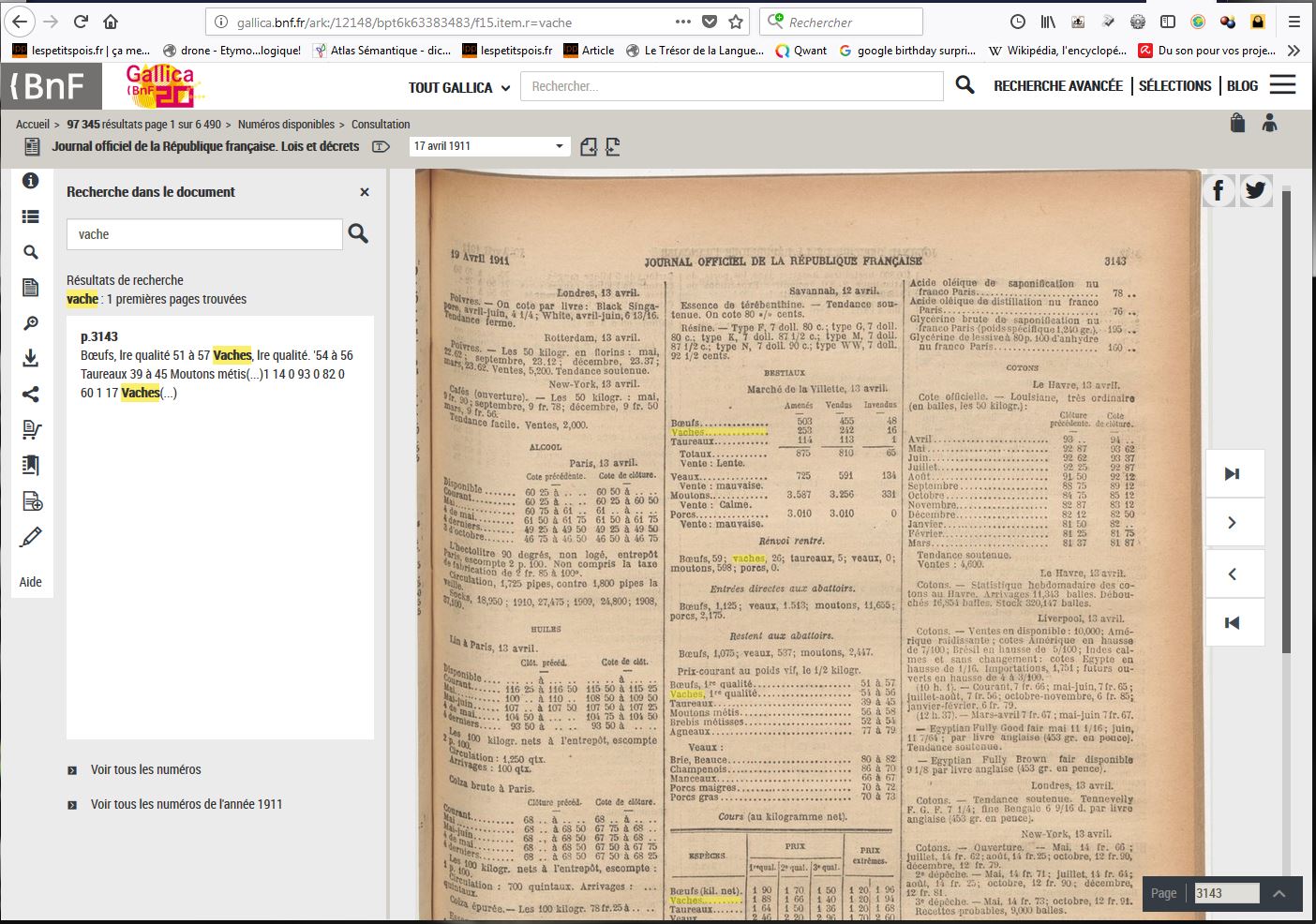Viewport: 1316px width, 924px height.
Task: Toggle Firefox sidebar view from the toolbar
Action: pyautogui.click(x=1168, y=22)
